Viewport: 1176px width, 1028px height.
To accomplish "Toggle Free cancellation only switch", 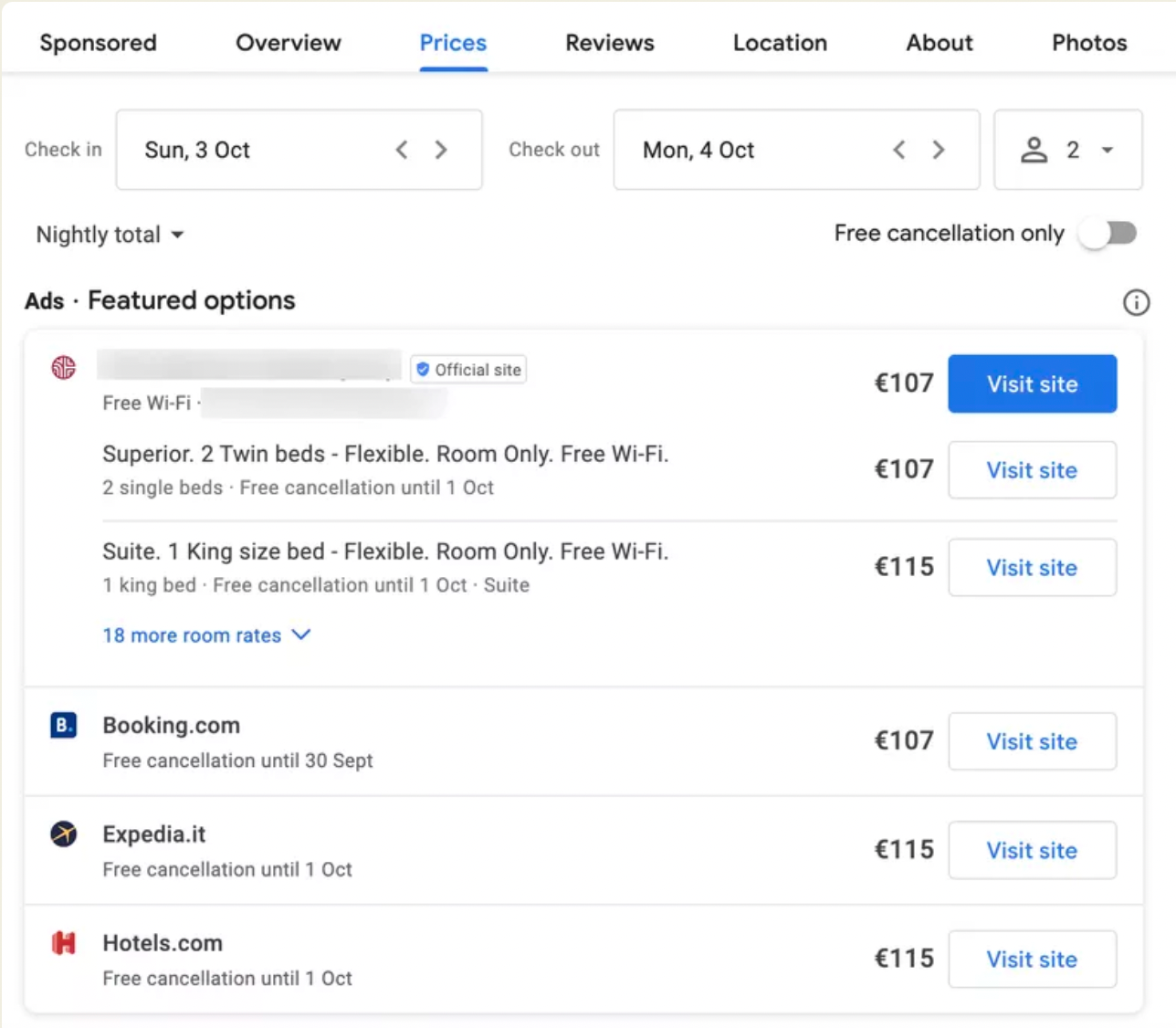I will 1108,234.
